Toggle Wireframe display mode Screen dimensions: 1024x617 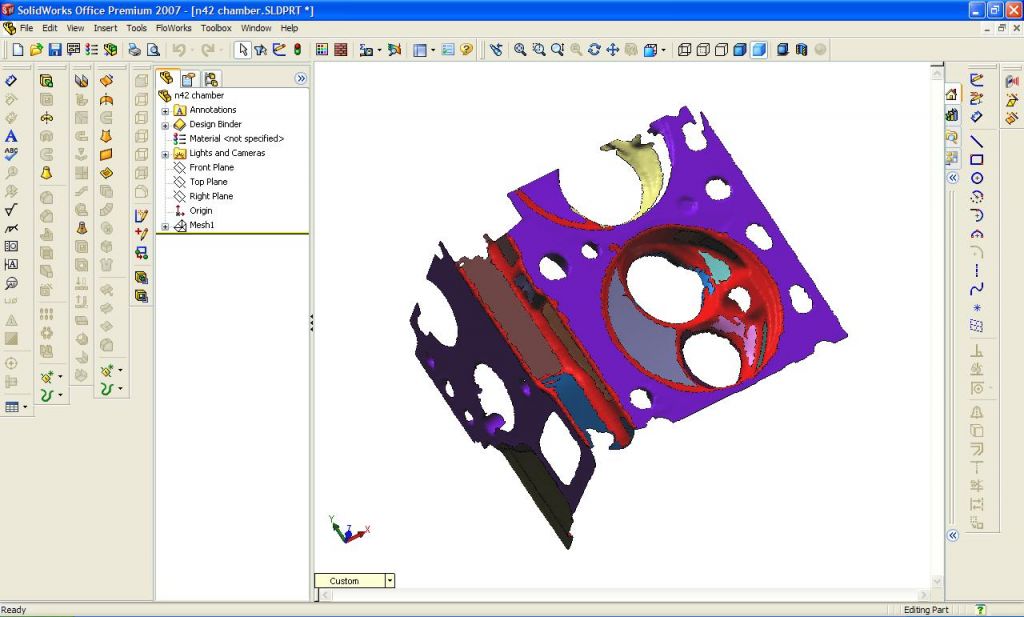tap(685, 49)
